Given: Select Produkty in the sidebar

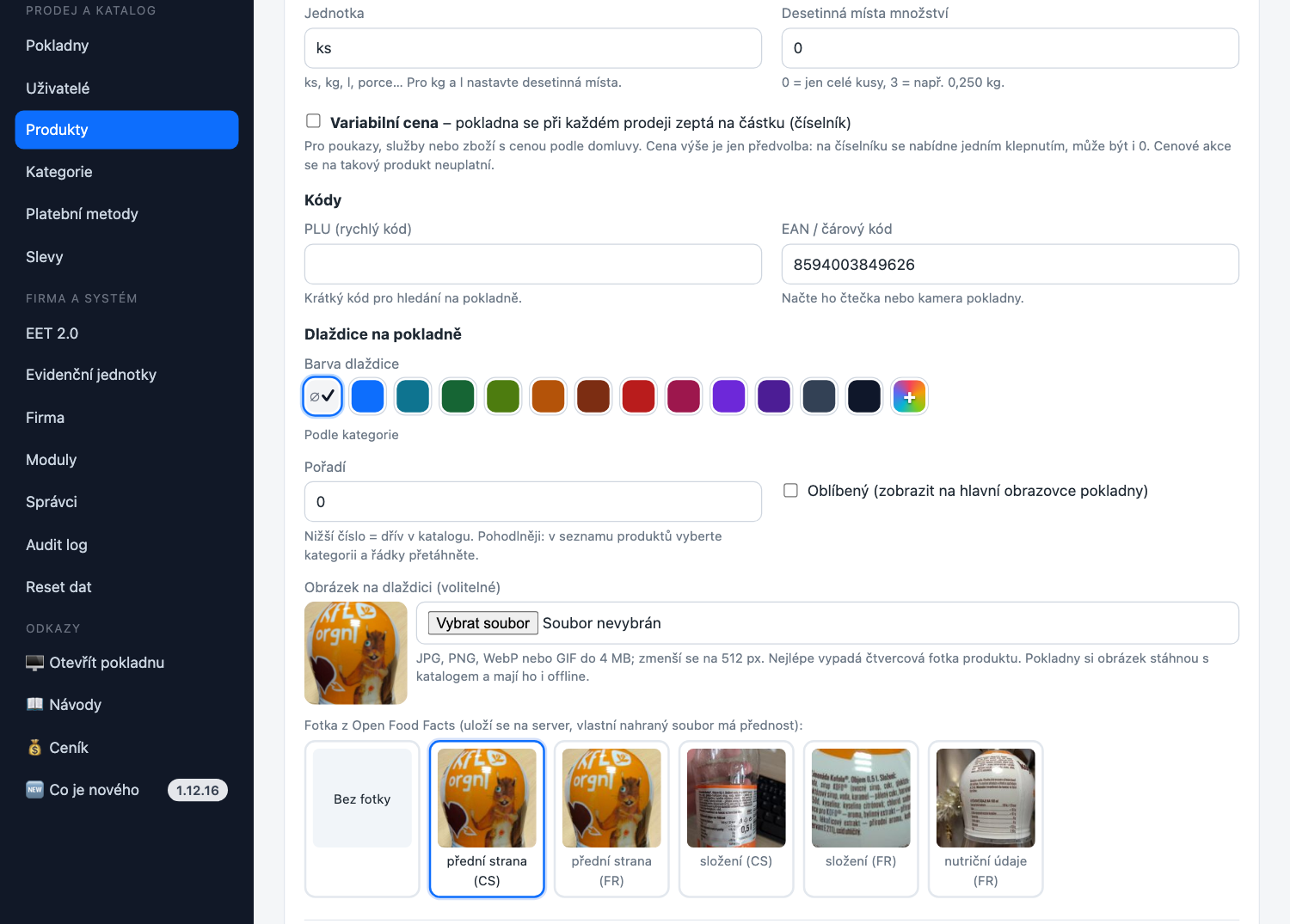Looking at the screenshot, I should 126,130.
